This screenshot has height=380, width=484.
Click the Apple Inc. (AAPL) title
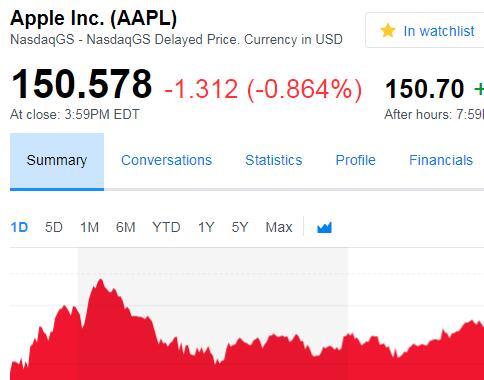click(93, 18)
